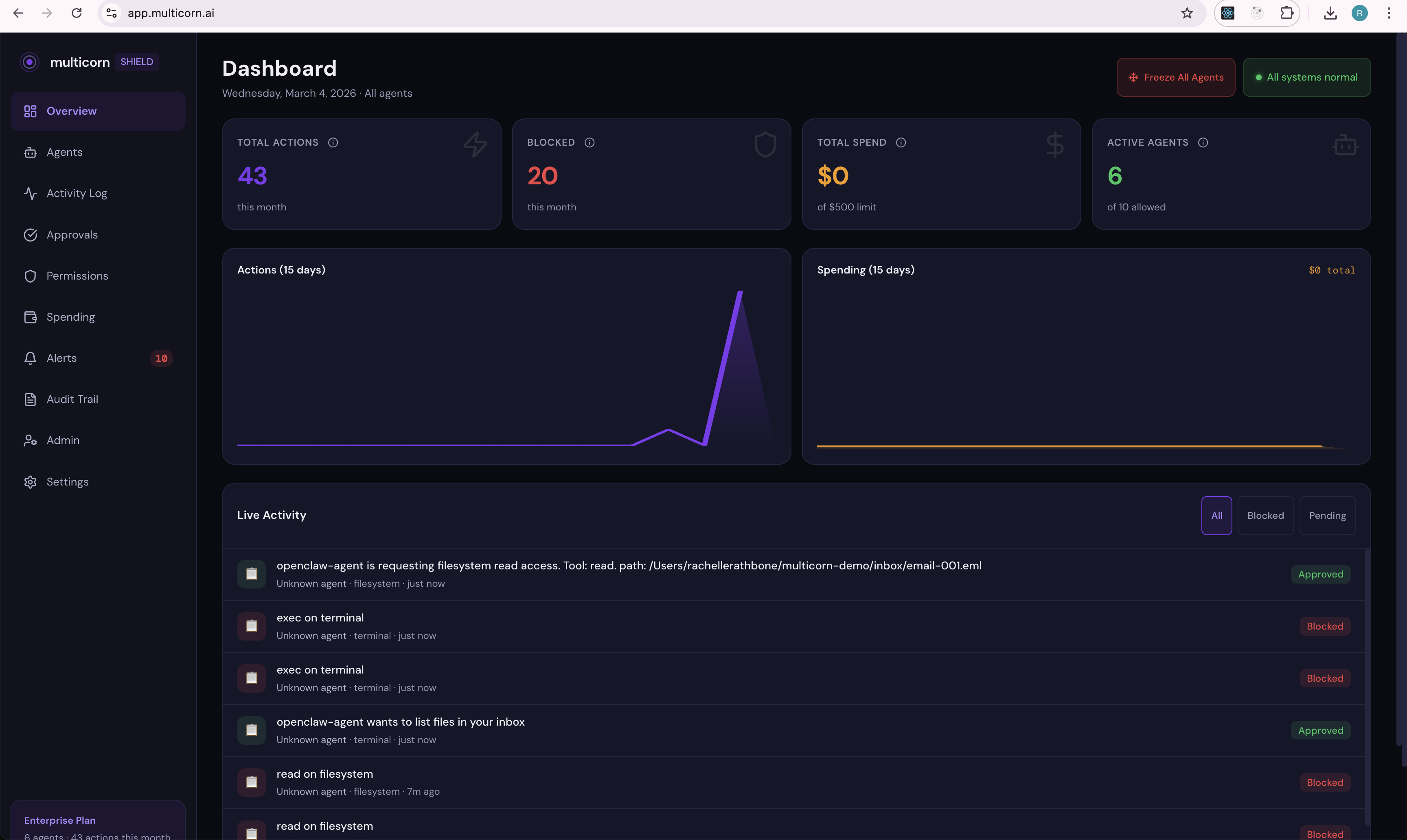1407x840 pixels.
Task: Click the Blocked card info icon
Action: (x=590, y=142)
